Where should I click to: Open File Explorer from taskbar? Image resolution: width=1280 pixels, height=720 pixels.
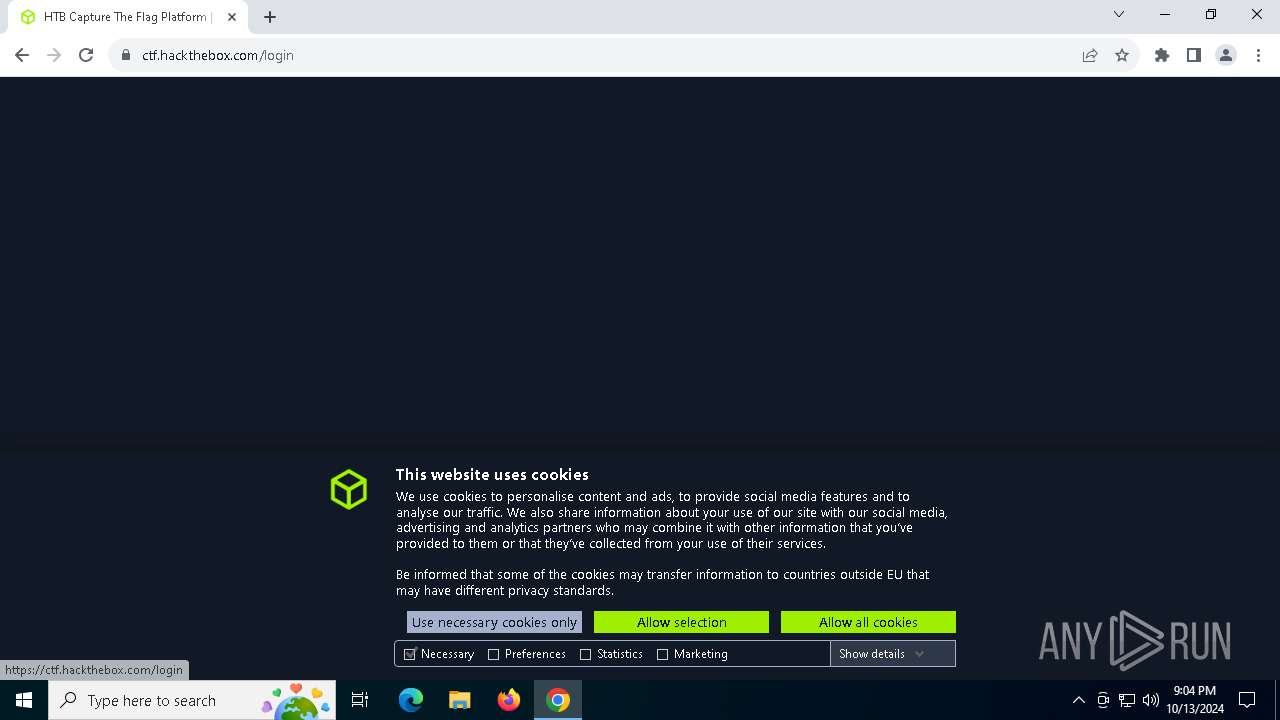[x=460, y=700]
